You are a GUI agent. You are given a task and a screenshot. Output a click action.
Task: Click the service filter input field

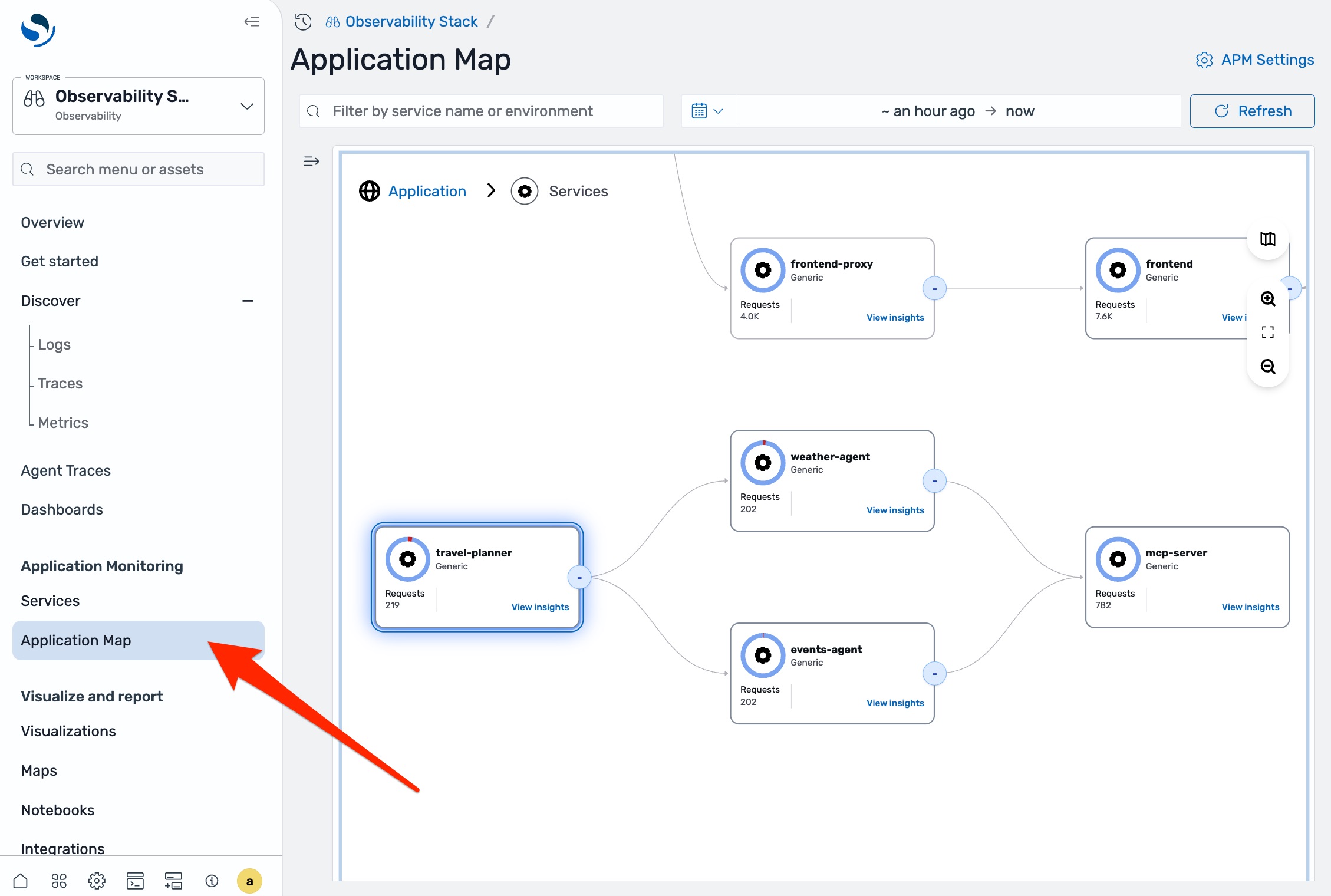[x=480, y=111]
